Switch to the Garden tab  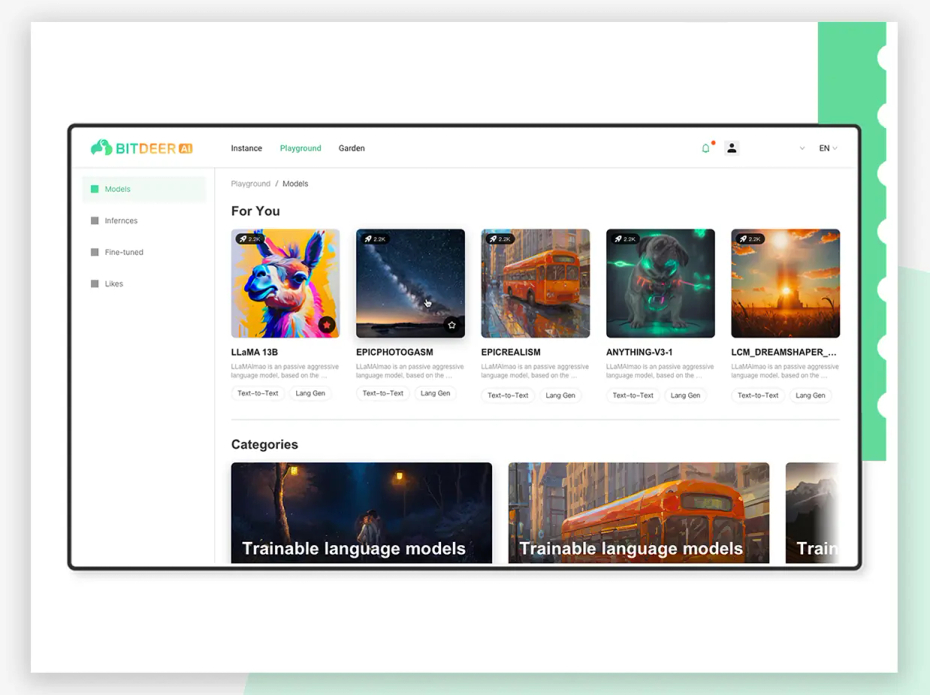[352, 148]
